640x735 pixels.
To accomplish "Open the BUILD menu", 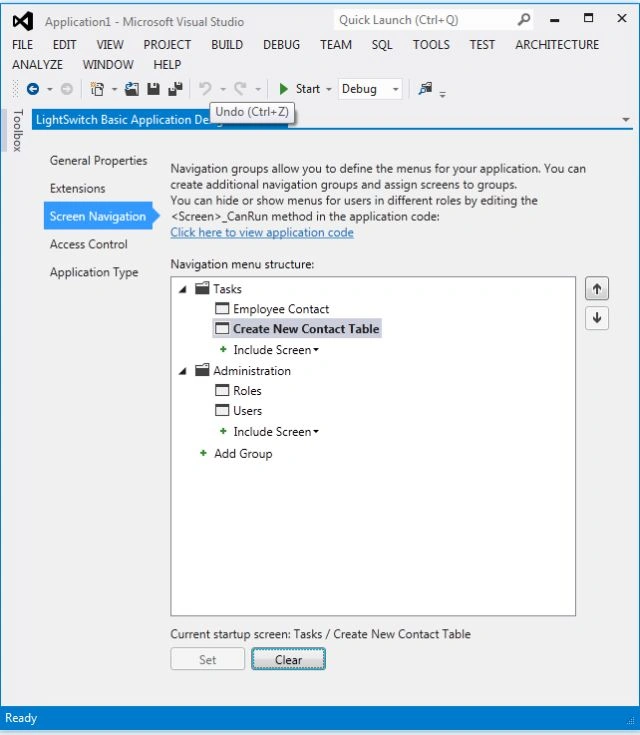I will tap(227, 45).
